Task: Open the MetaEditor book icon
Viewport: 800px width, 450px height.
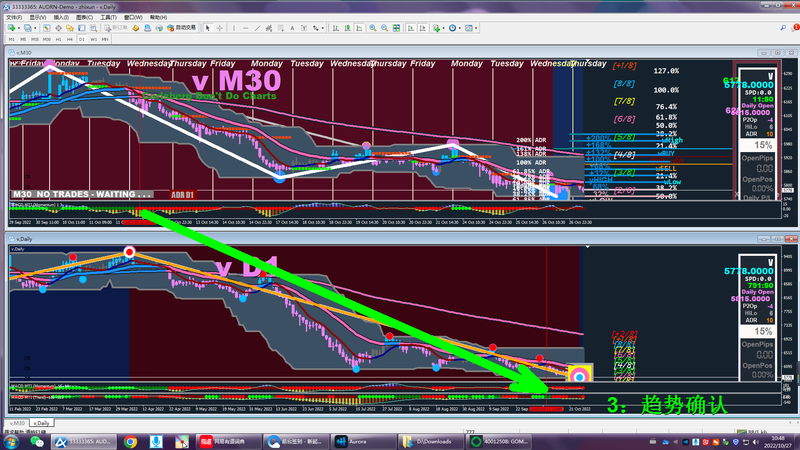Action: point(136,28)
